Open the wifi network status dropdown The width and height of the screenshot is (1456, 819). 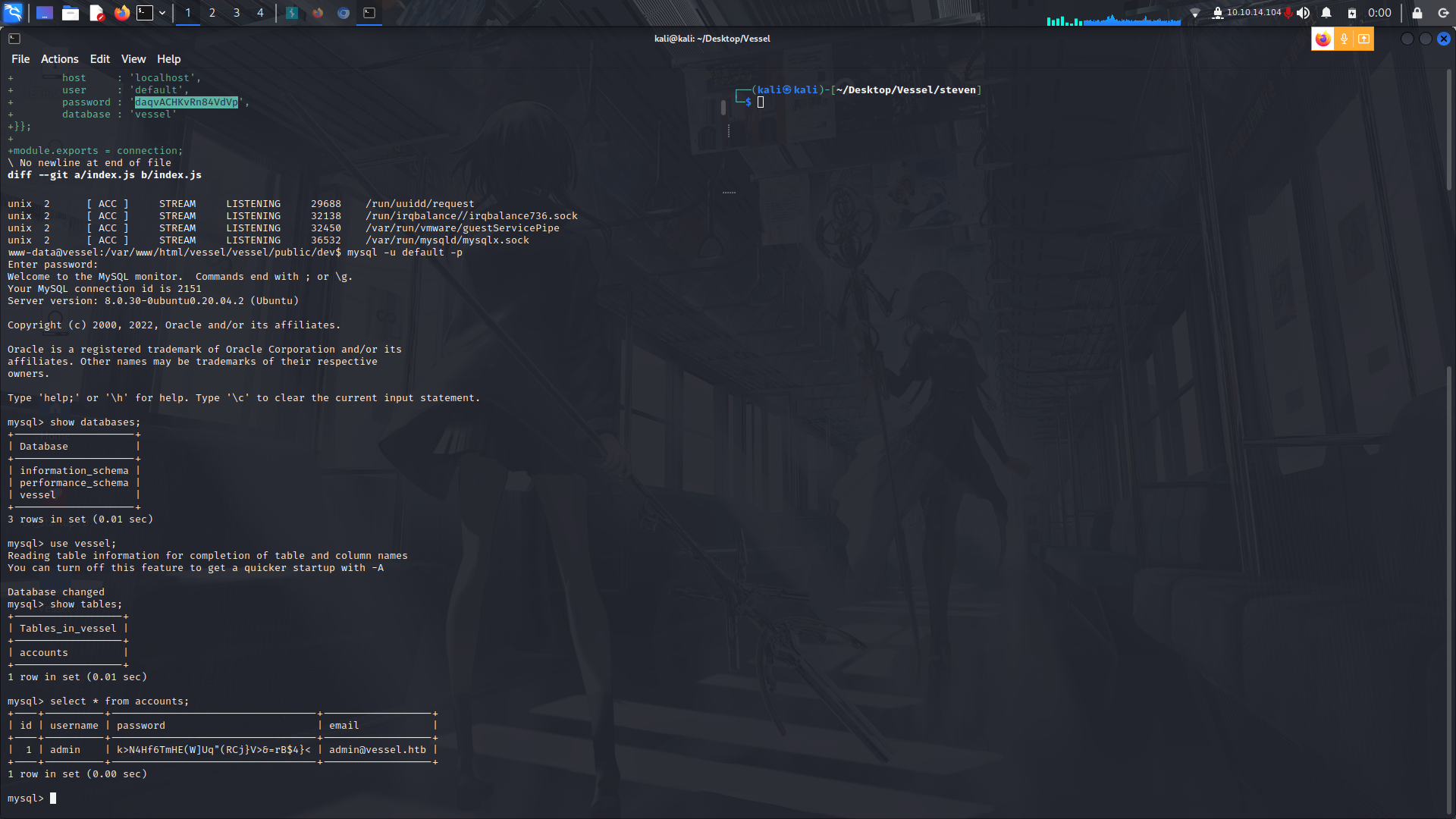1196,12
